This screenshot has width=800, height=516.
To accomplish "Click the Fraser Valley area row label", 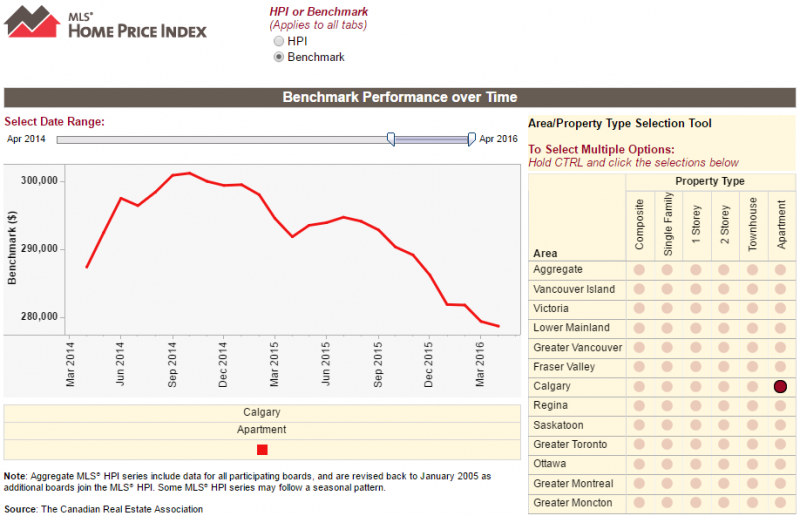I will pyautogui.click(x=566, y=367).
